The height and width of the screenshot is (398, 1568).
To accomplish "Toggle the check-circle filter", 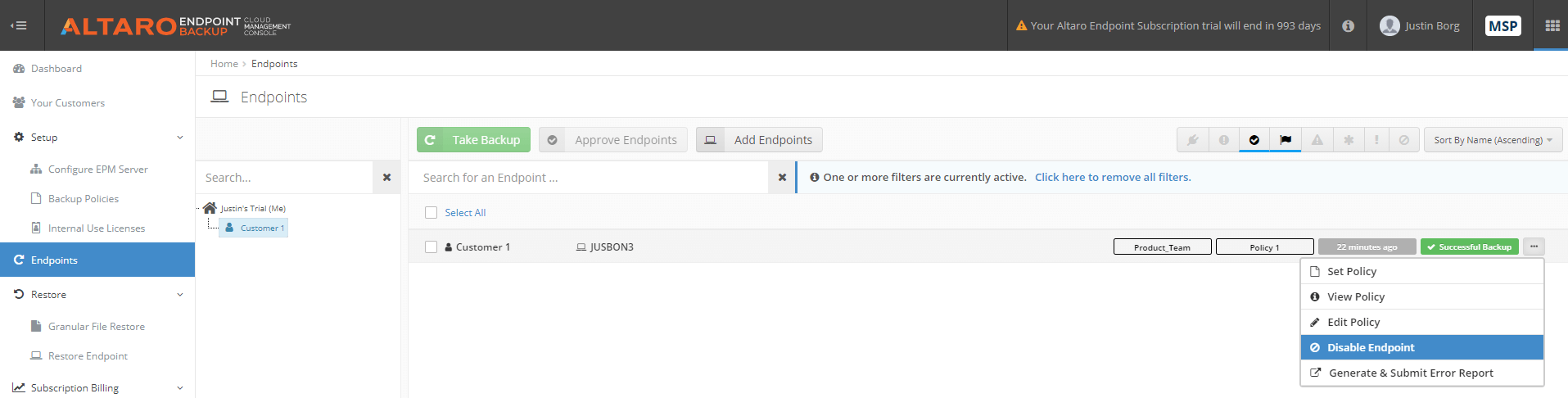I will pyautogui.click(x=1254, y=140).
